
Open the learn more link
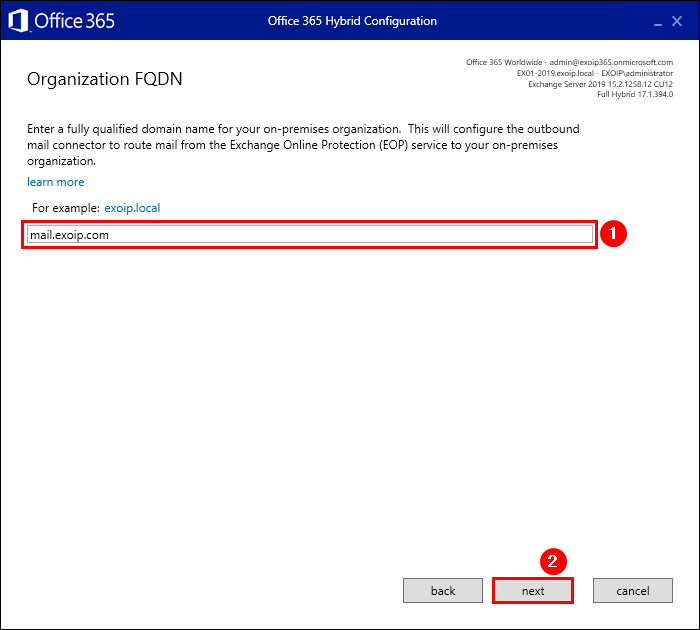[x=56, y=182]
